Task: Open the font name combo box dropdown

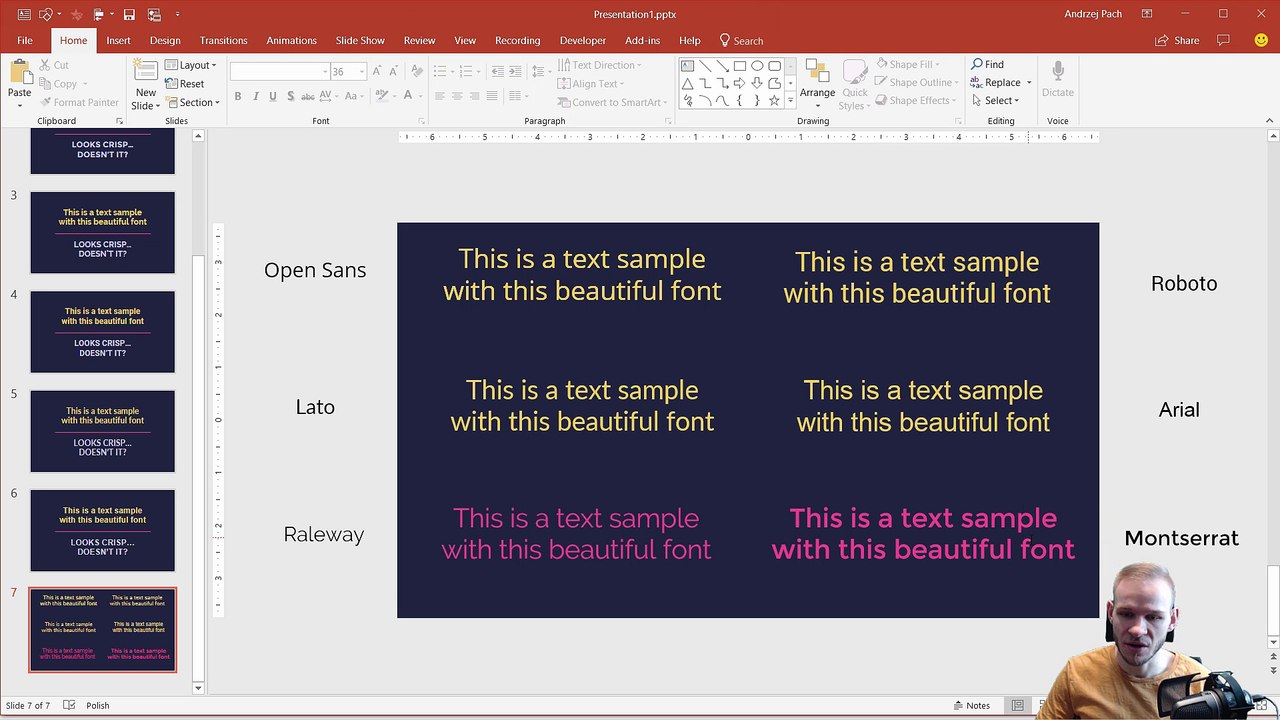Action: [325, 72]
